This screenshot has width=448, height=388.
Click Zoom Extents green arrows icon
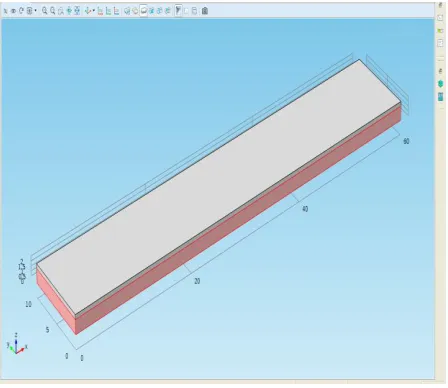(x=69, y=11)
